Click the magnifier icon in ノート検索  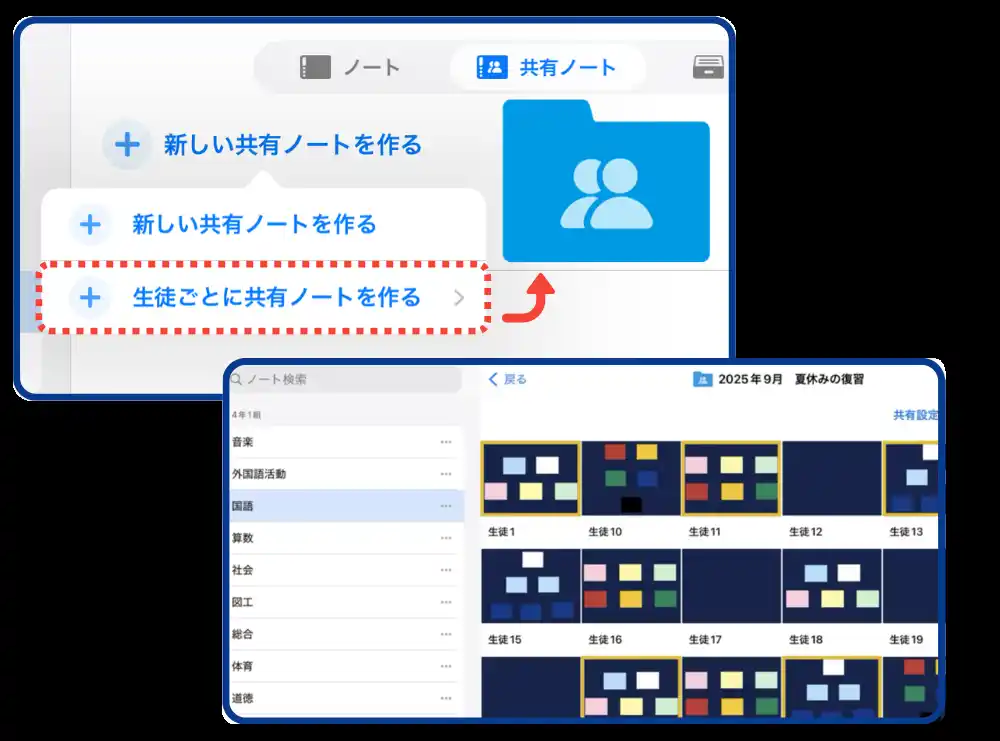[237, 380]
